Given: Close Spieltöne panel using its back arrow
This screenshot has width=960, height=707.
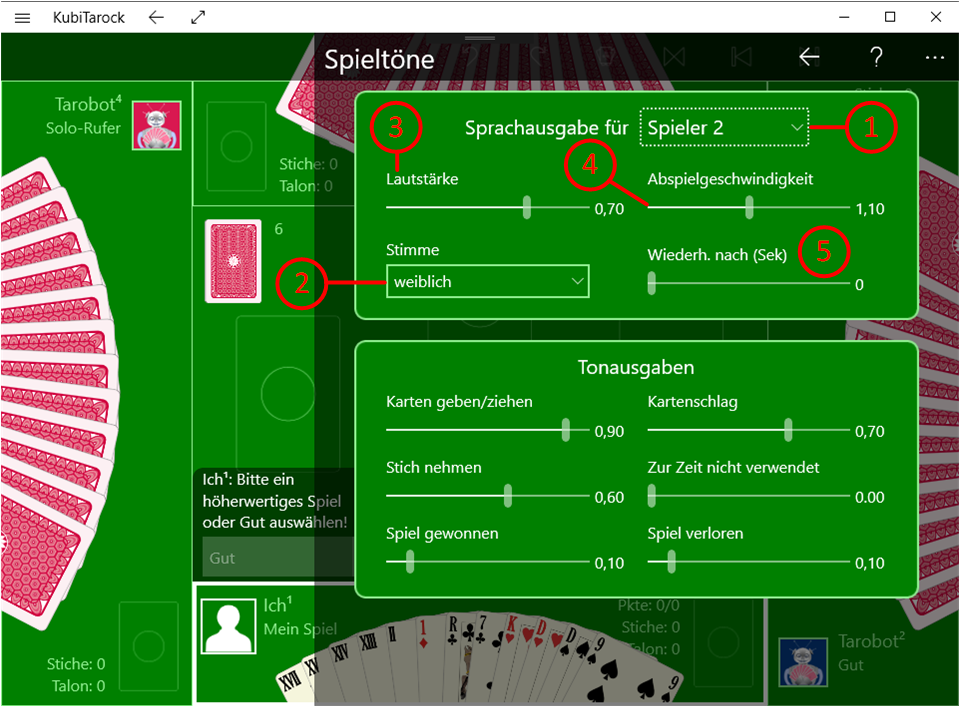Looking at the screenshot, I should pos(809,58).
